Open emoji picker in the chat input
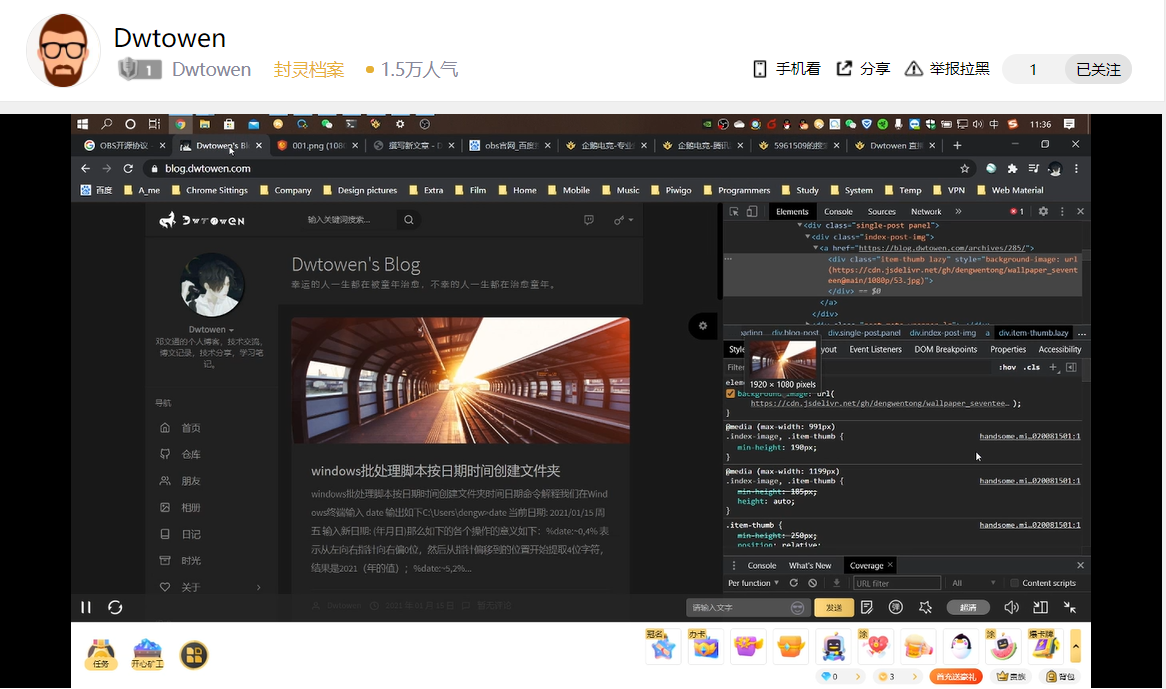This screenshot has height=689, width=1166. [x=797, y=607]
